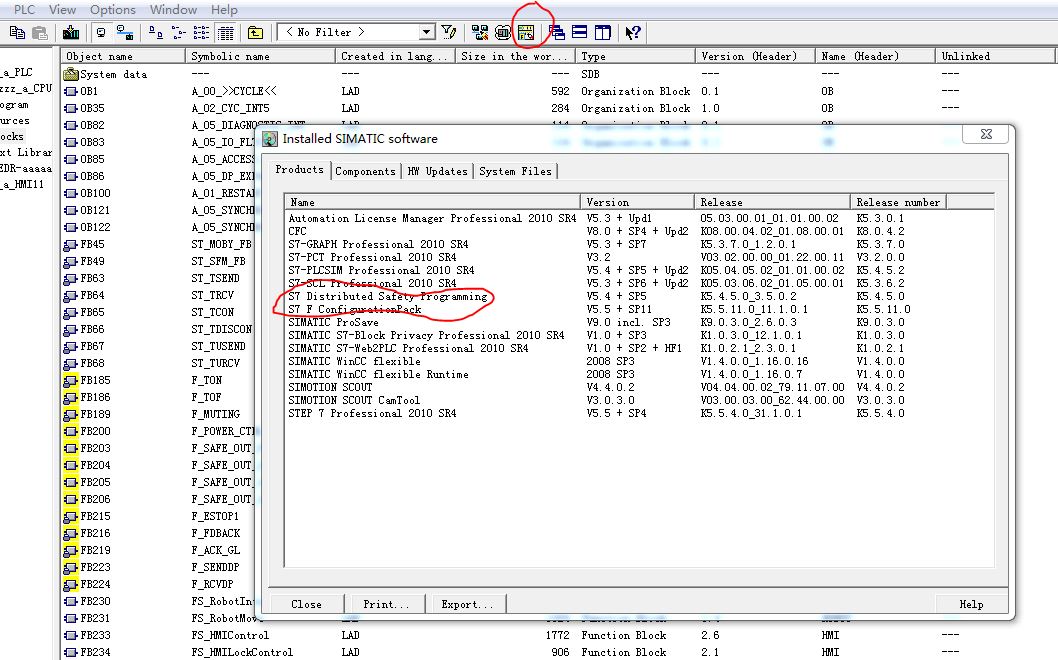Click the context Help arrow icon
This screenshot has height=660, width=1058.
tap(632, 32)
